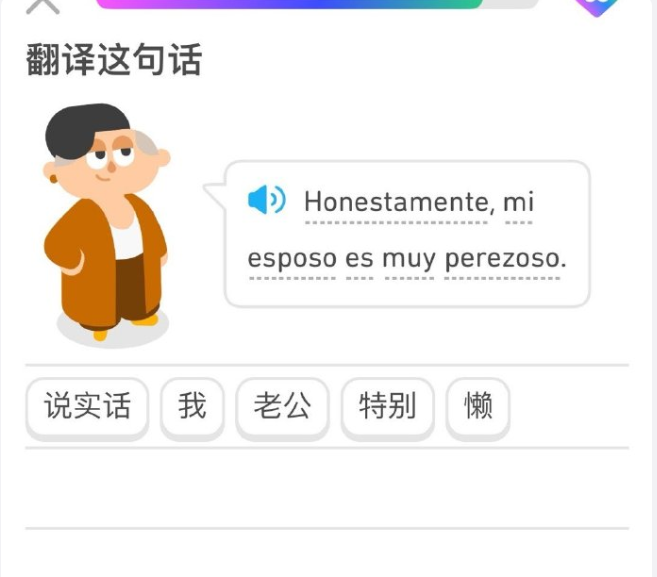
Task: Select the word tile 我
Action: tap(192, 407)
